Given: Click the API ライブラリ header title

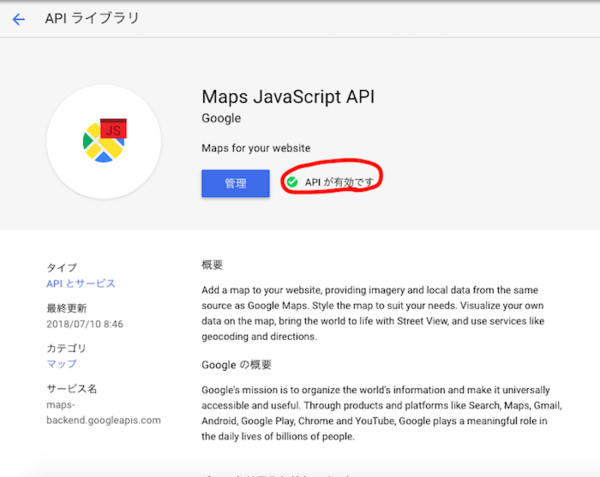Looking at the screenshot, I should pyautogui.click(x=92, y=18).
